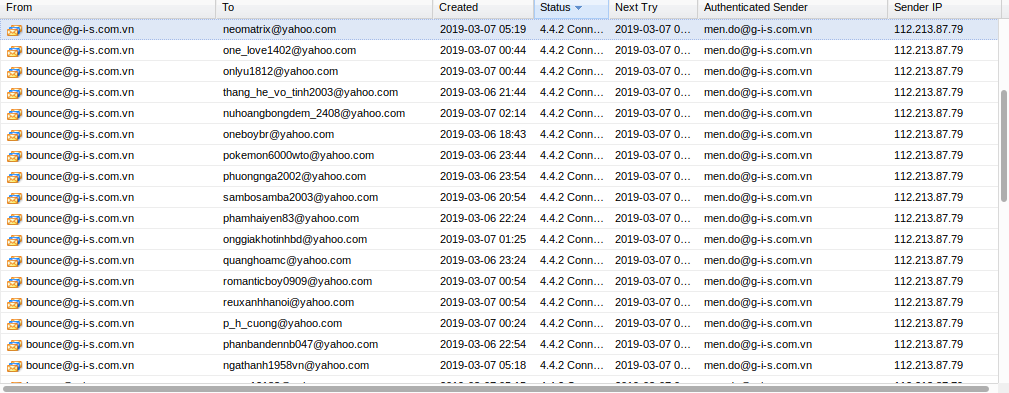Select recipient oneboybr@yahoo.com
1009x393 pixels.
278,134
